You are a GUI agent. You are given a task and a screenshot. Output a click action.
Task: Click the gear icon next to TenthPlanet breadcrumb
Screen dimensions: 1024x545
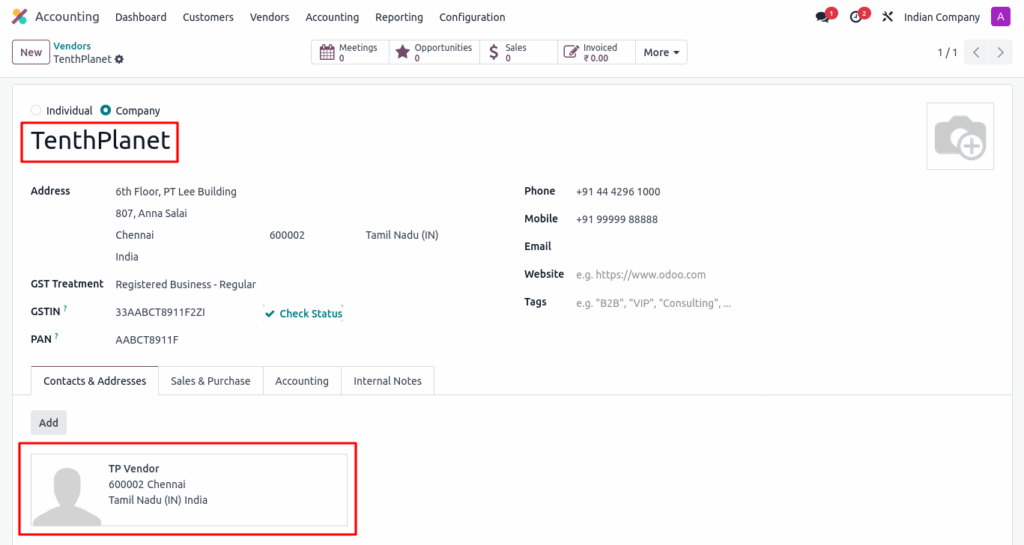pyautogui.click(x=119, y=59)
